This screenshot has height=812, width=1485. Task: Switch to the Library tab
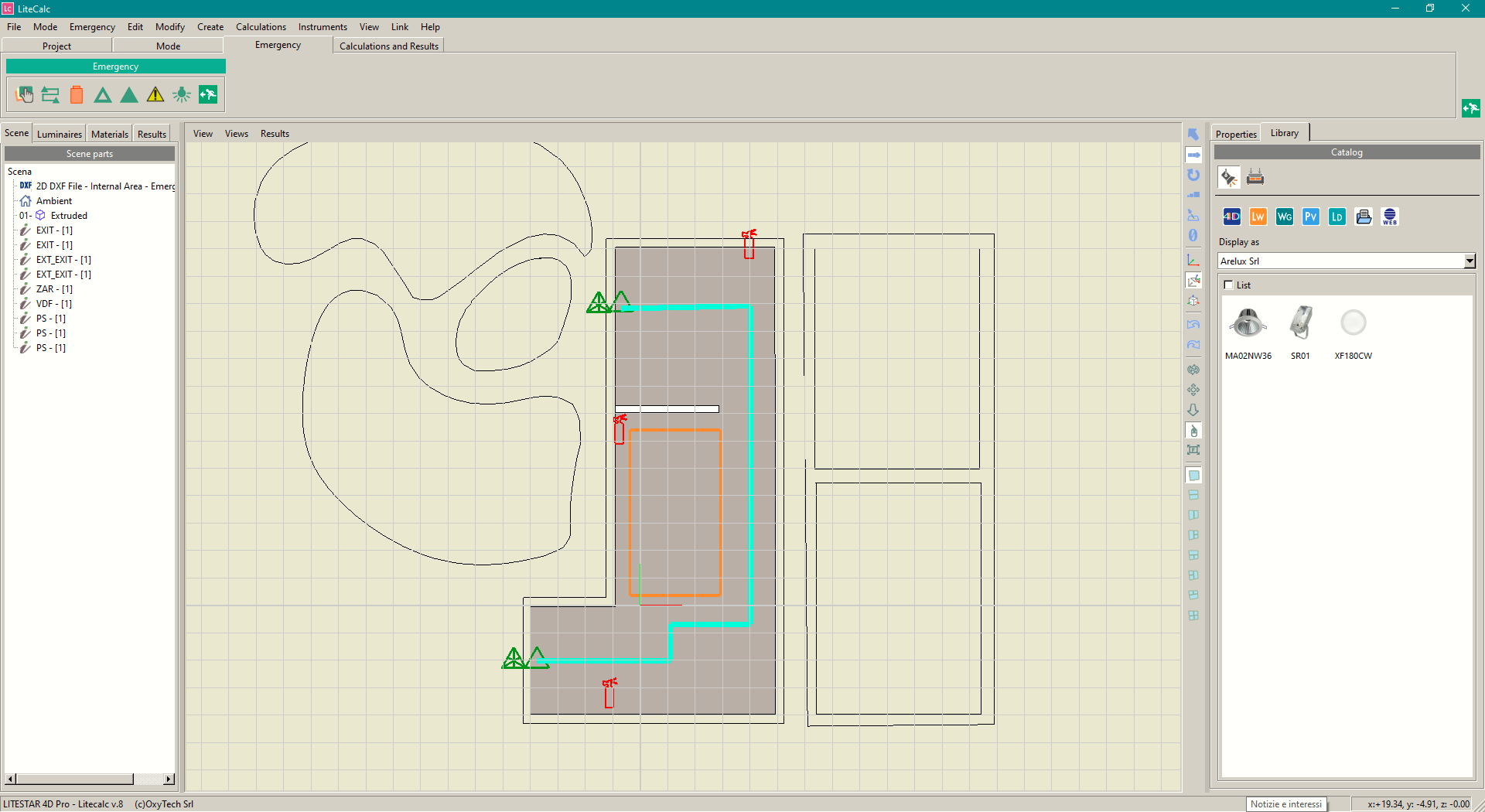tap(1285, 133)
